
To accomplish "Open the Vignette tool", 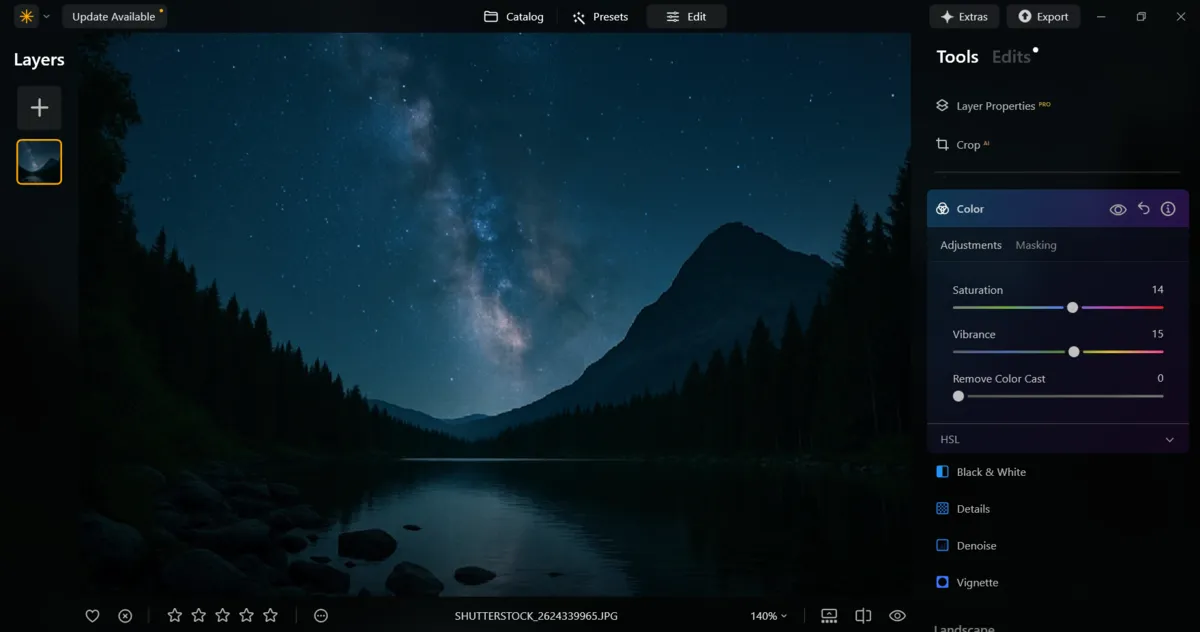I will tap(978, 582).
